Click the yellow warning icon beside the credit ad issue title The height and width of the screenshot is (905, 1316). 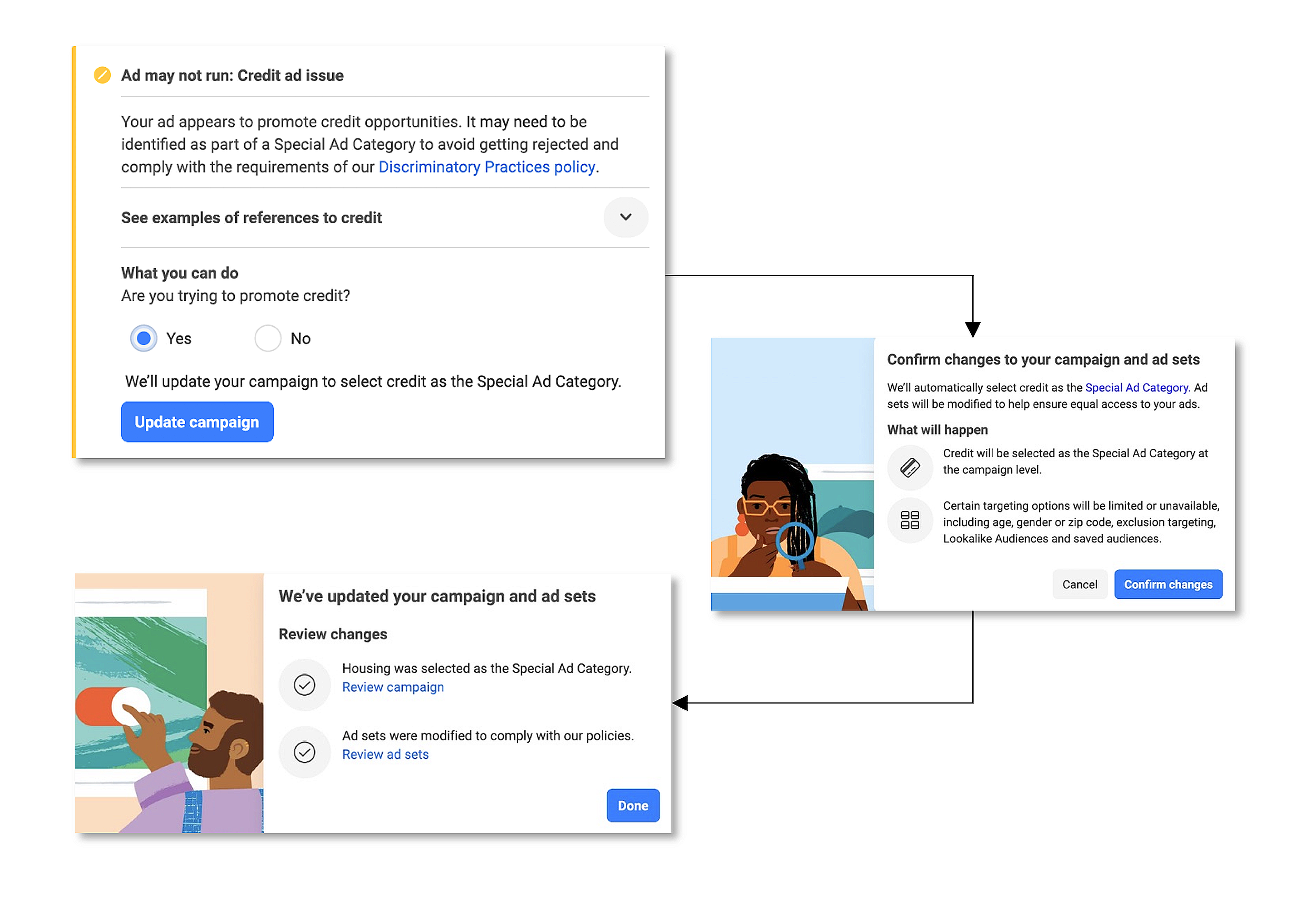click(x=102, y=75)
